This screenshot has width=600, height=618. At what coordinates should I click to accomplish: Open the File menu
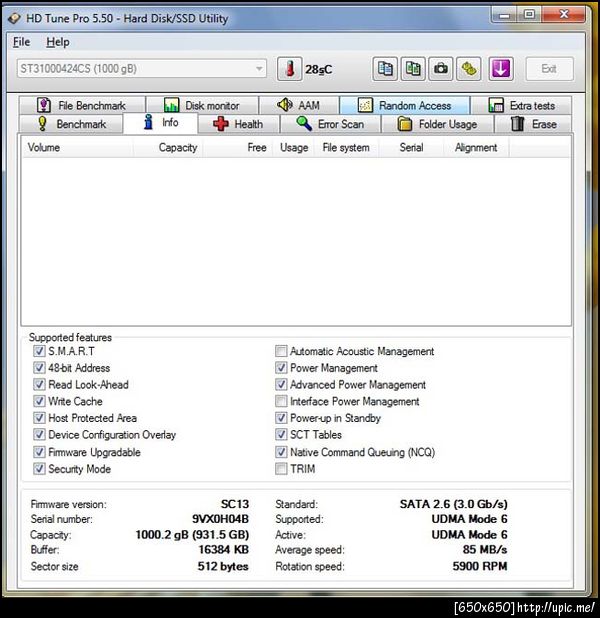[21, 42]
